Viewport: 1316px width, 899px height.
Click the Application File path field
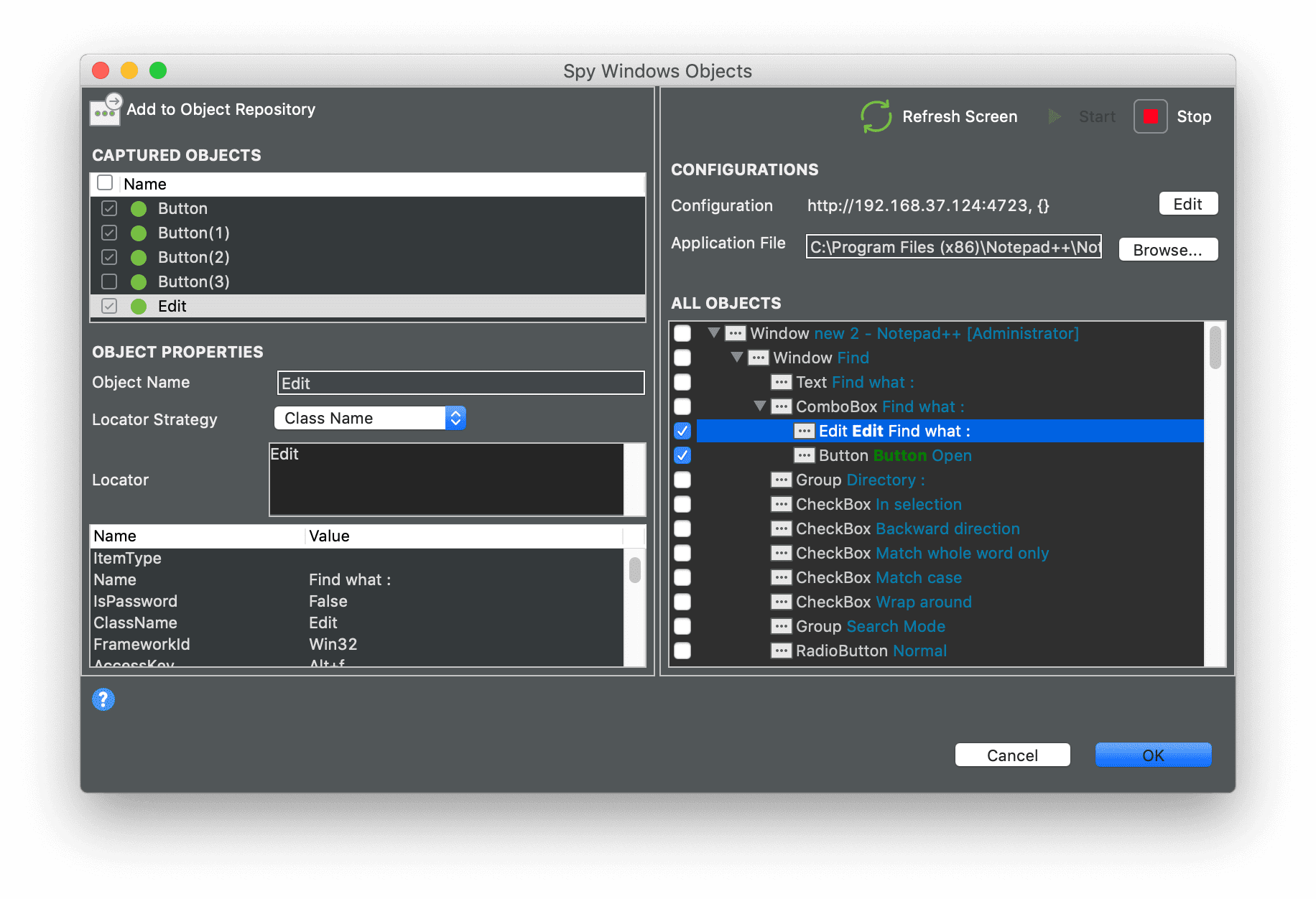(x=953, y=246)
